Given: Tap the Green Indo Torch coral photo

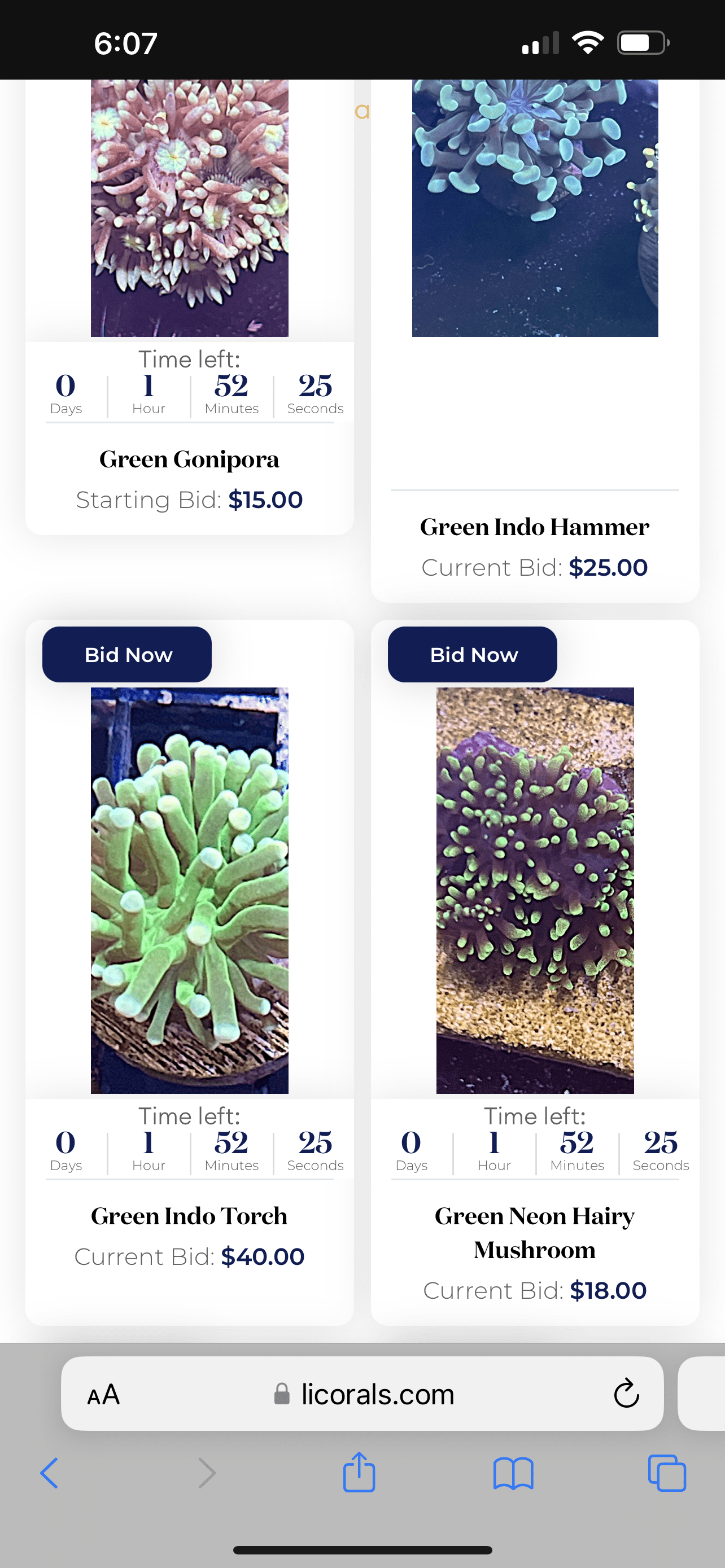Looking at the screenshot, I should (189, 890).
